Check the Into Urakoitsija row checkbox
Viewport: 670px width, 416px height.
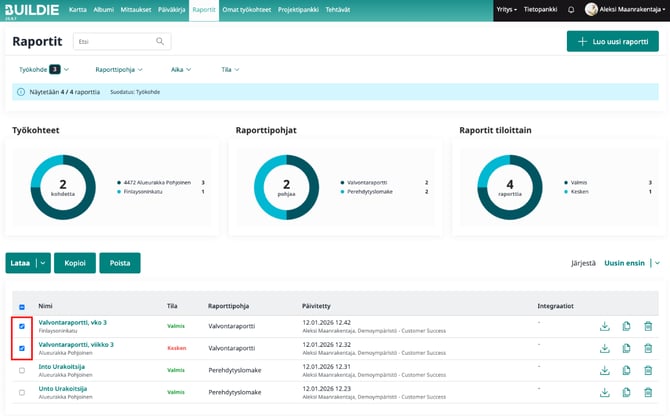point(22,370)
